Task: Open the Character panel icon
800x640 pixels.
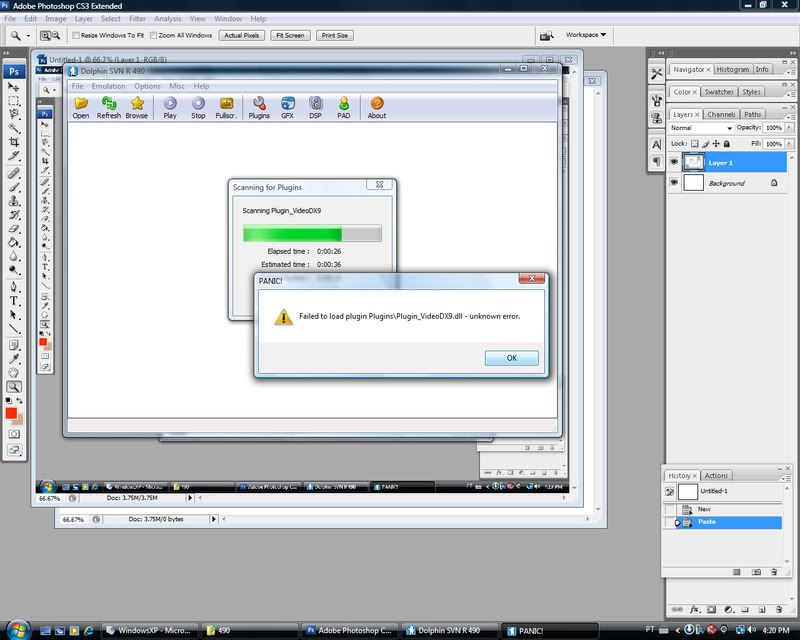Action: coord(657,144)
